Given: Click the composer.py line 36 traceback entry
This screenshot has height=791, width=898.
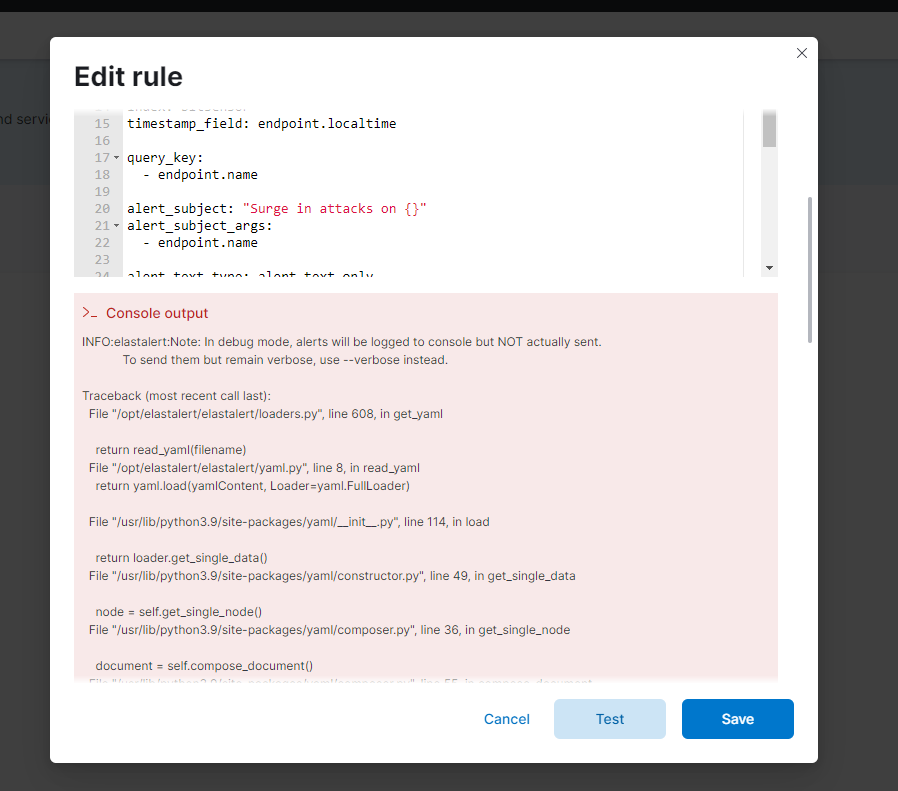Looking at the screenshot, I should pos(329,630).
